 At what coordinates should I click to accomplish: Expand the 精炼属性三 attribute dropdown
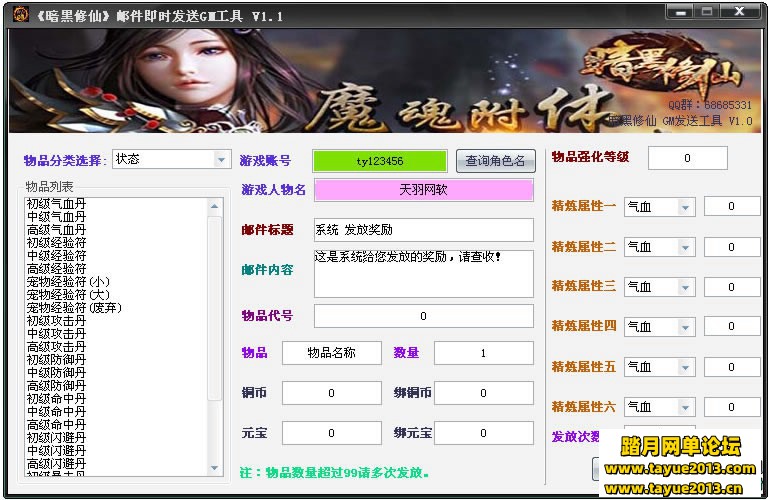point(685,287)
